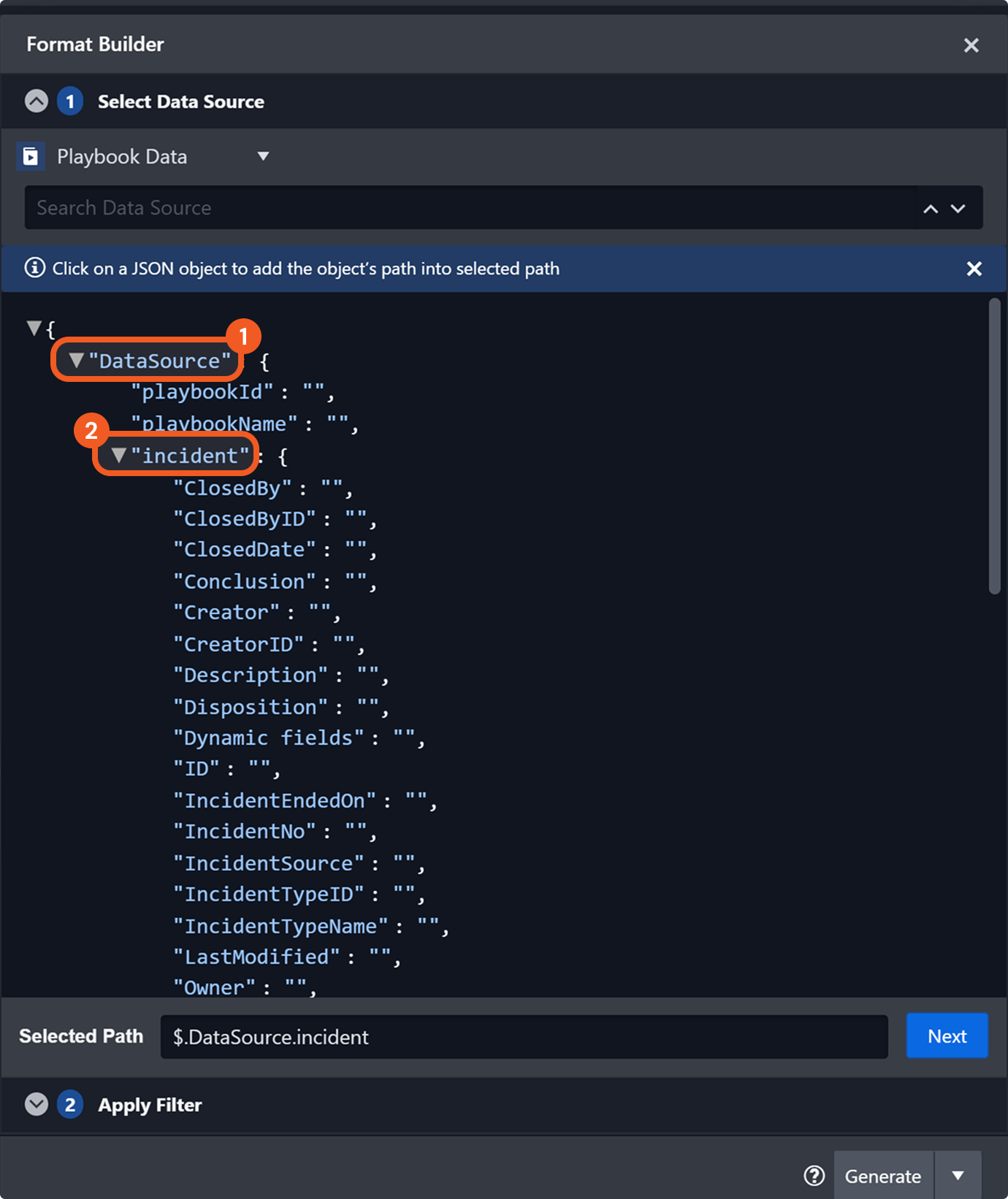The image size is (1008, 1199).
Task: Jump to previous search result arrow
Action: pos(930,209)
